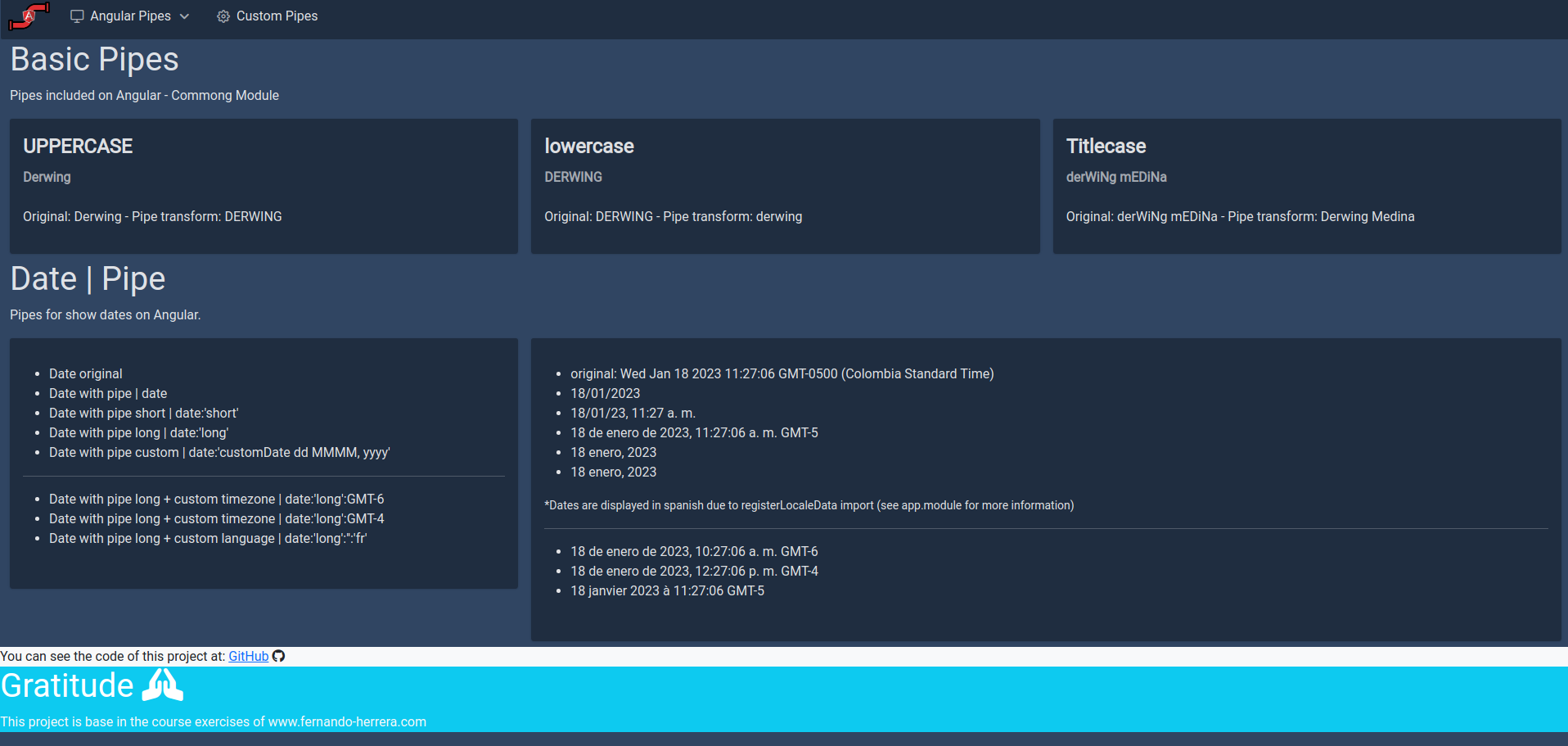Click the gear icon beside Custom Pipes
Screen dimensions: 1568x746
point(223,16)
